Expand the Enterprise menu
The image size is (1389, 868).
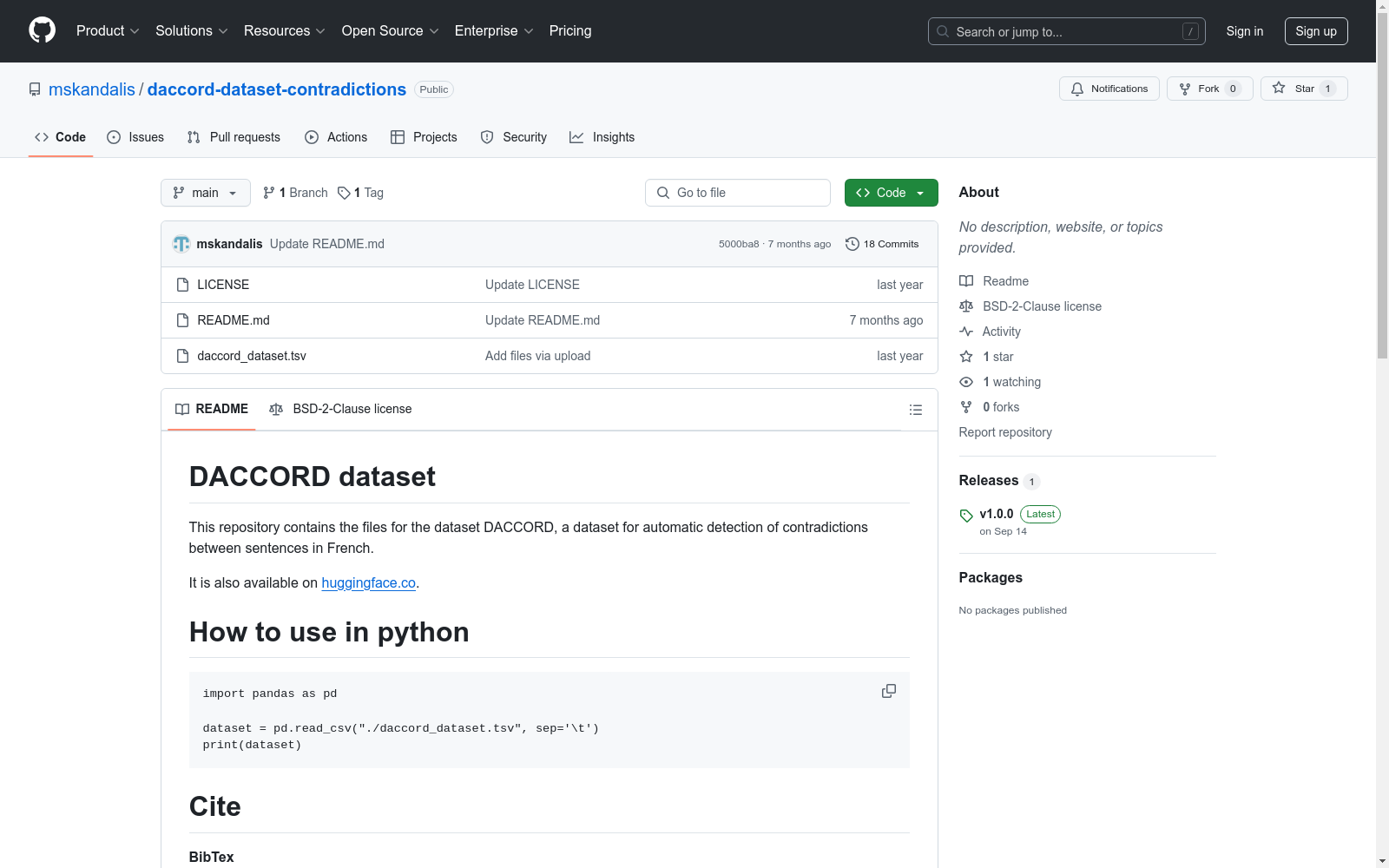point(494,30)
